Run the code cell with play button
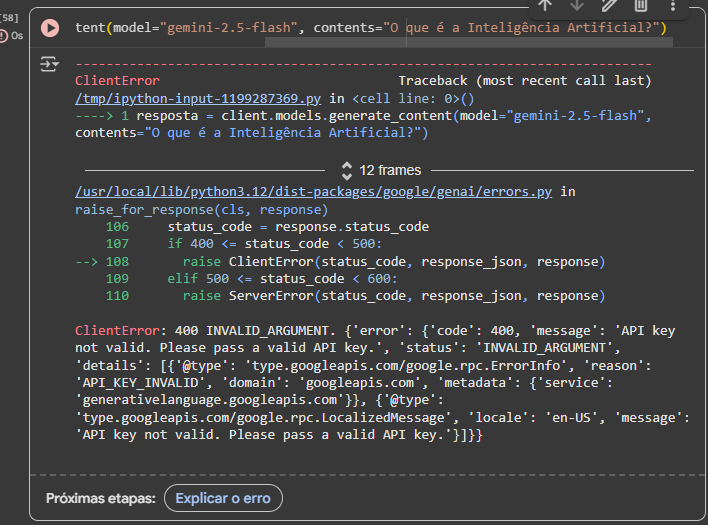 pos(50,27)
